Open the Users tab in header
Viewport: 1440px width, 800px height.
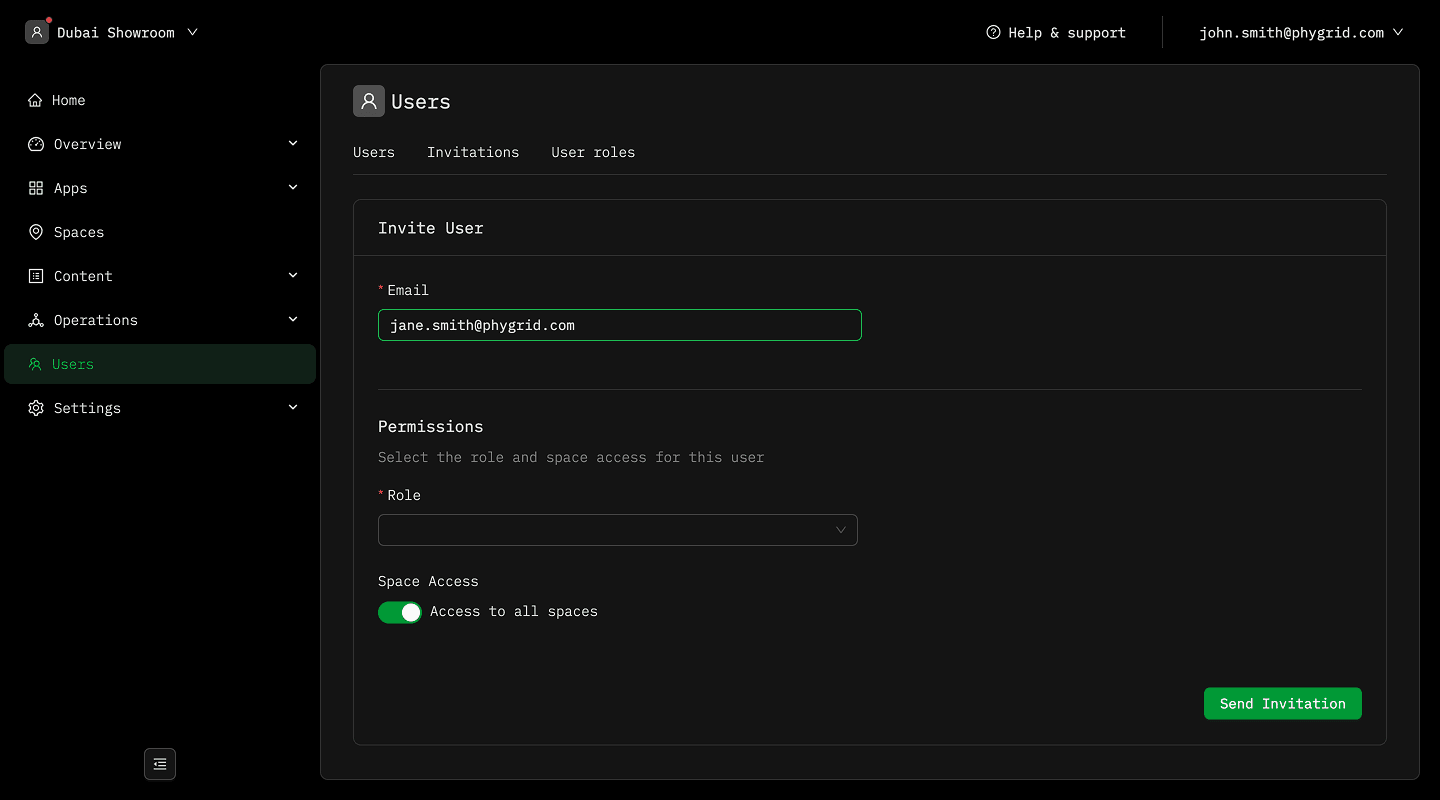[x=374, y=153]
